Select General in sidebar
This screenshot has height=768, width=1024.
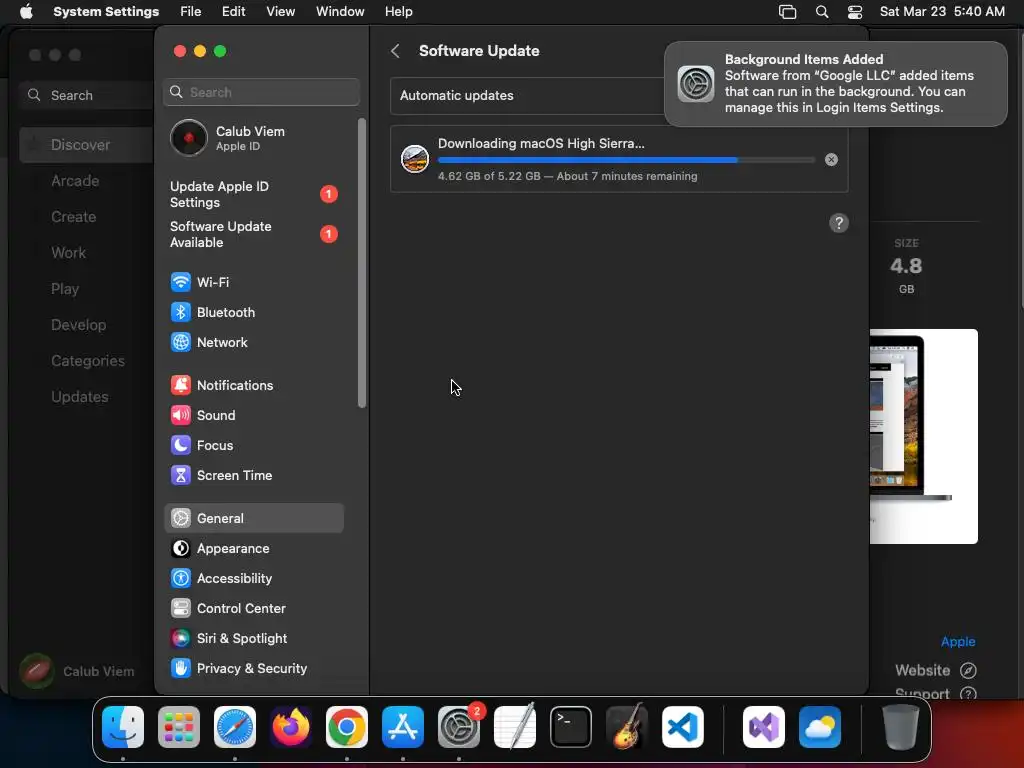click(253, 519)
